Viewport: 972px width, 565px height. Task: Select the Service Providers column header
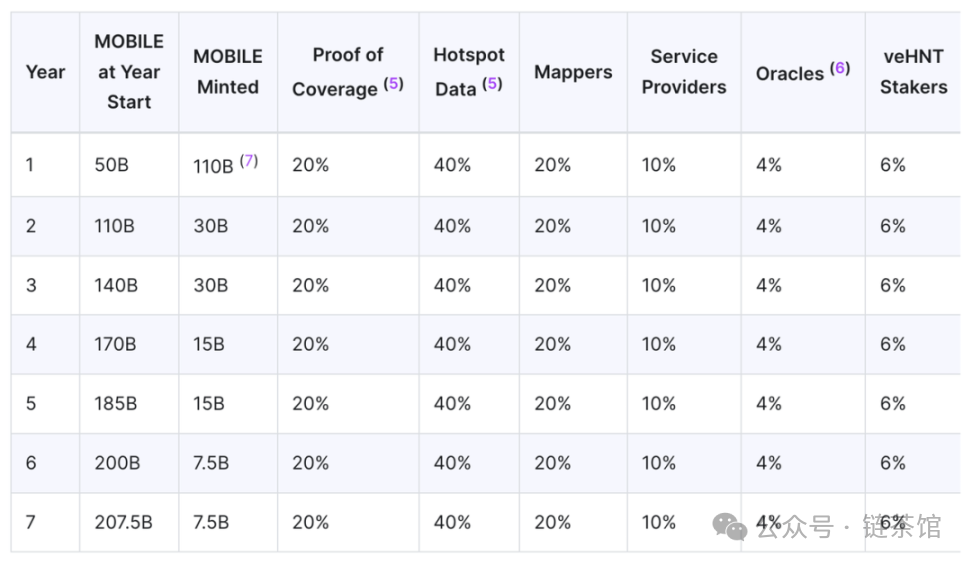[x=684, y=72]
